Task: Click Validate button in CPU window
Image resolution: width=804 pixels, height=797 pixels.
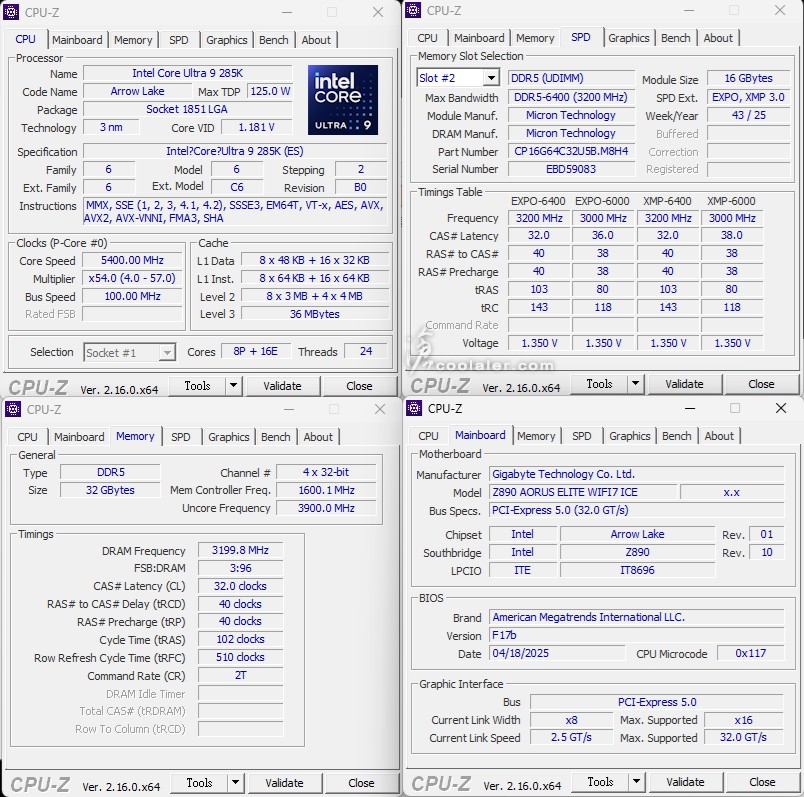Action: [x=283, y=386]
